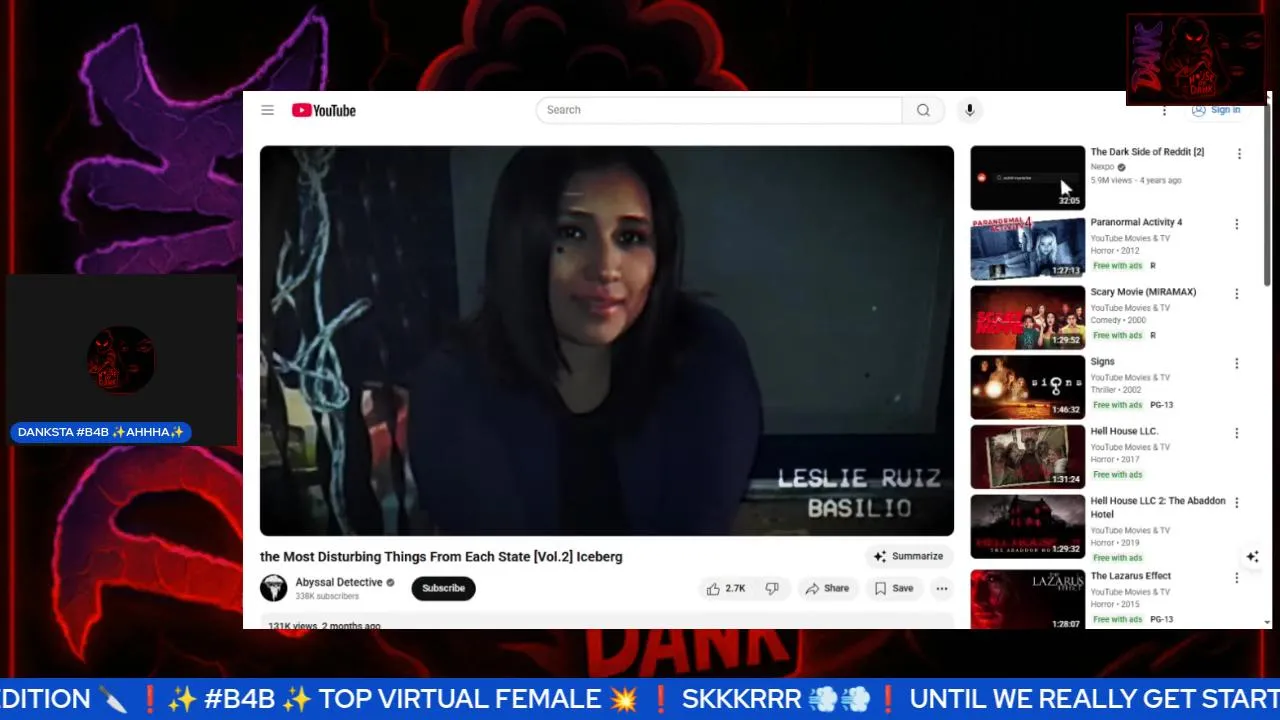Screen dimensions: 1280x720
Task: Click the verified badge next to Abyssal Detective
Action: [391, 582]
